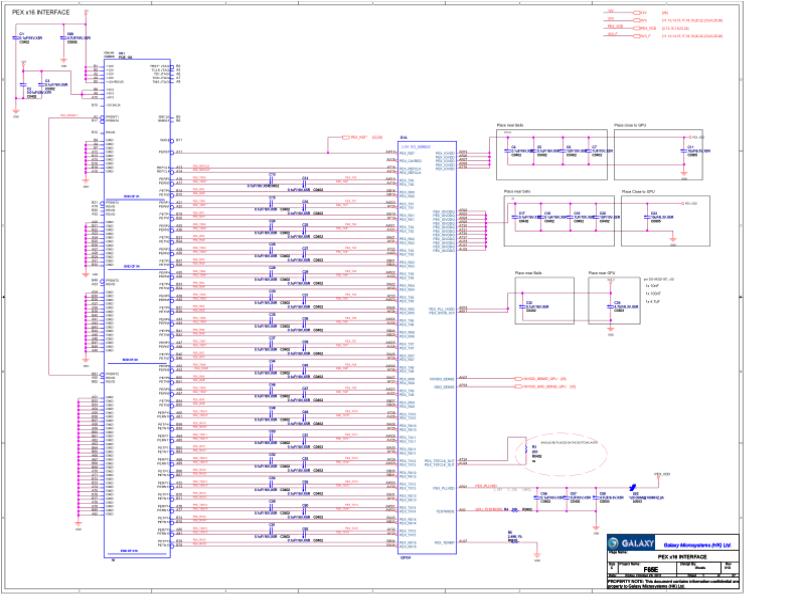
Task: Click the Galaxy logo in title block
Action: pos(632,543)
